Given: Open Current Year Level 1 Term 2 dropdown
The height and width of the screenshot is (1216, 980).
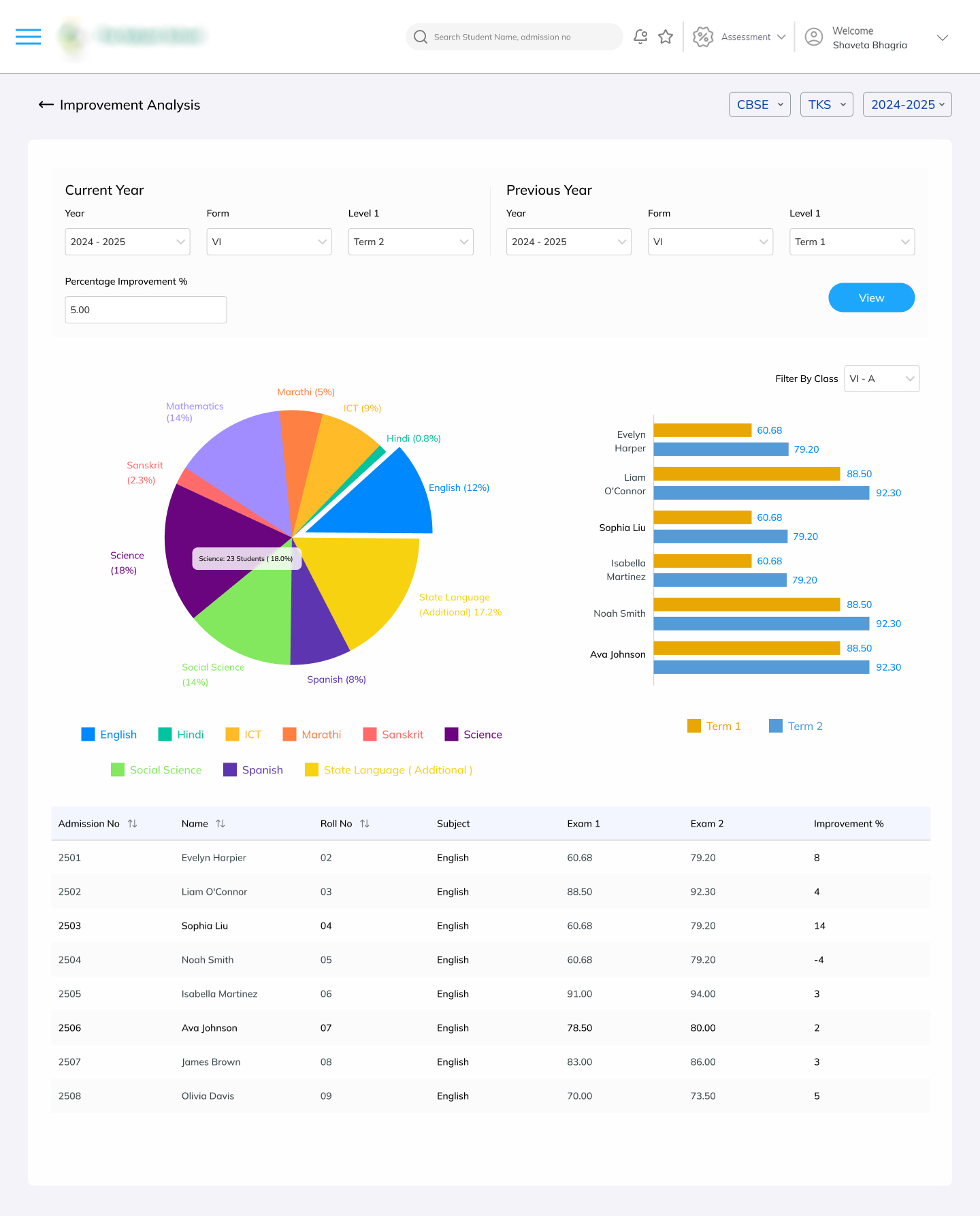Looking at the screenshot, I should coord(410,242).
